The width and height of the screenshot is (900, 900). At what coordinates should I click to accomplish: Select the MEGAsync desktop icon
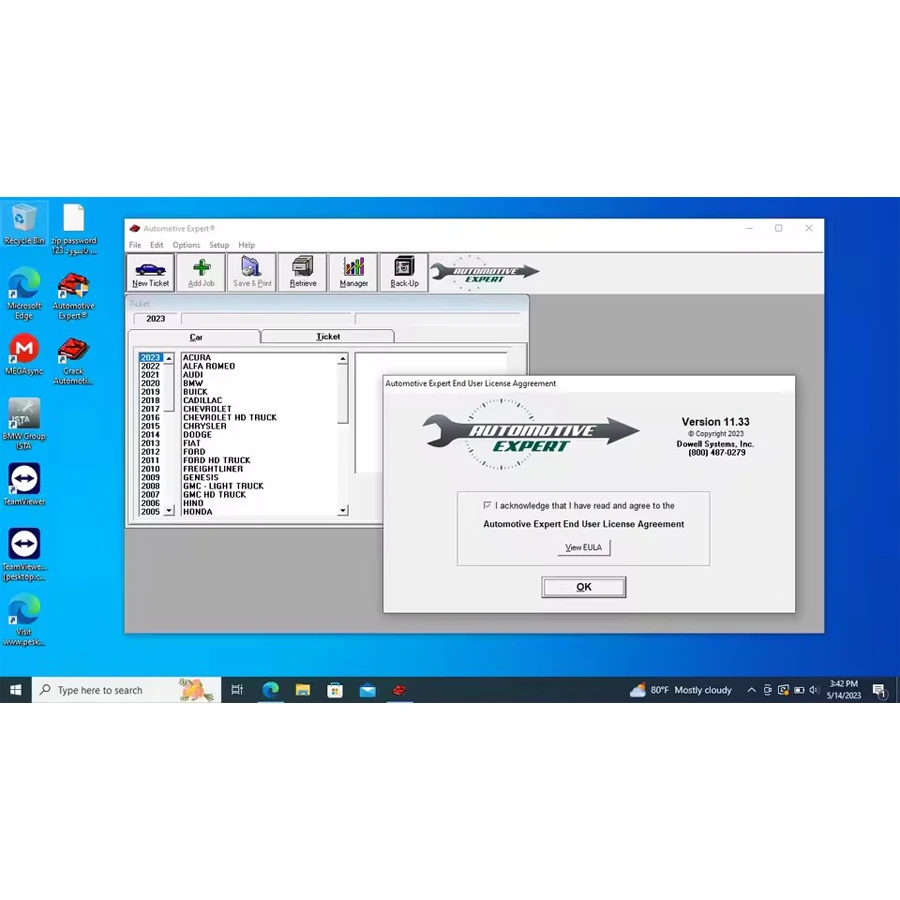pyautogui.click(x=24, y=354)
